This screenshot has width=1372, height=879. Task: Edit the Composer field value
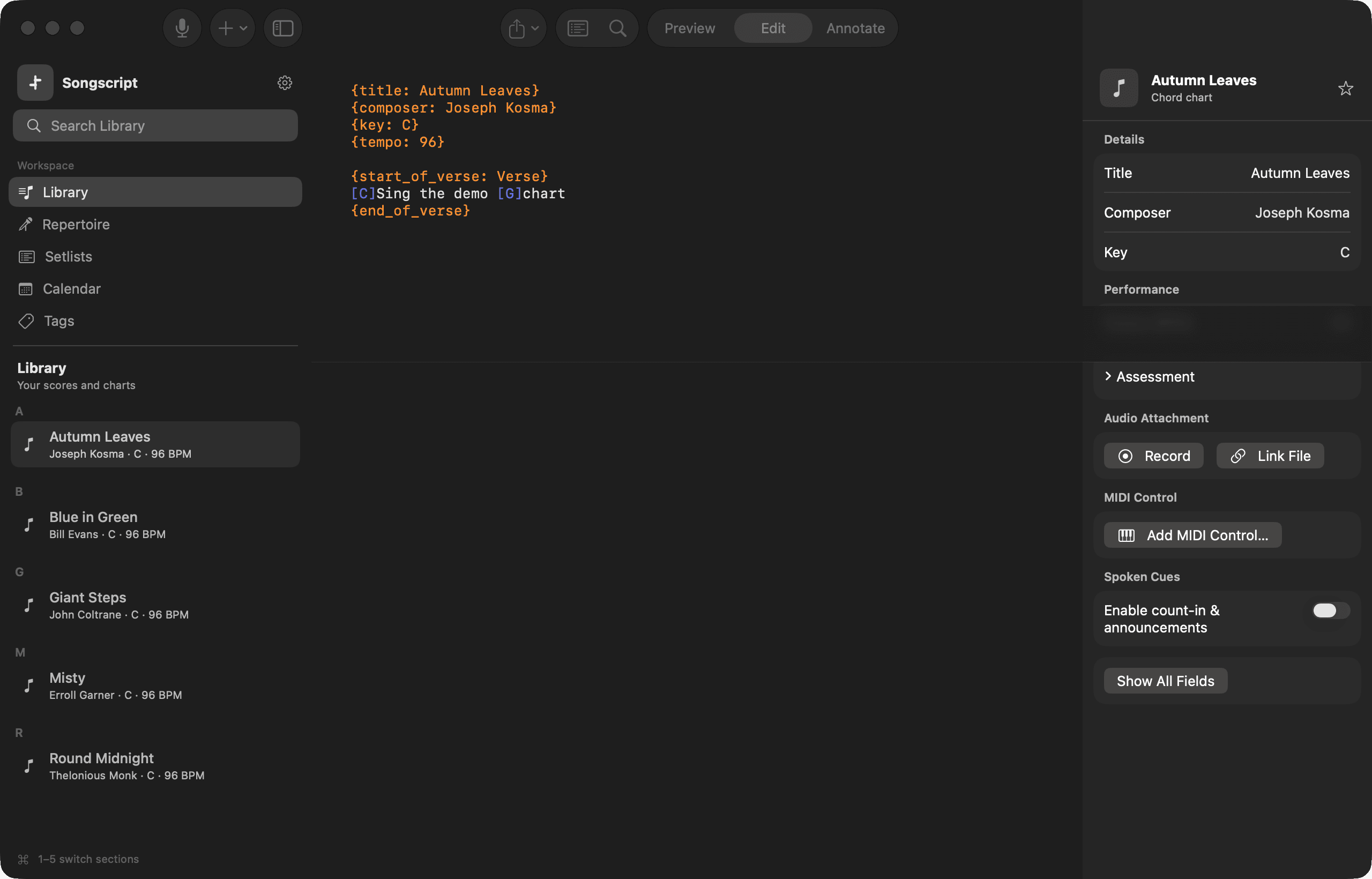[x=1302, y=213]
